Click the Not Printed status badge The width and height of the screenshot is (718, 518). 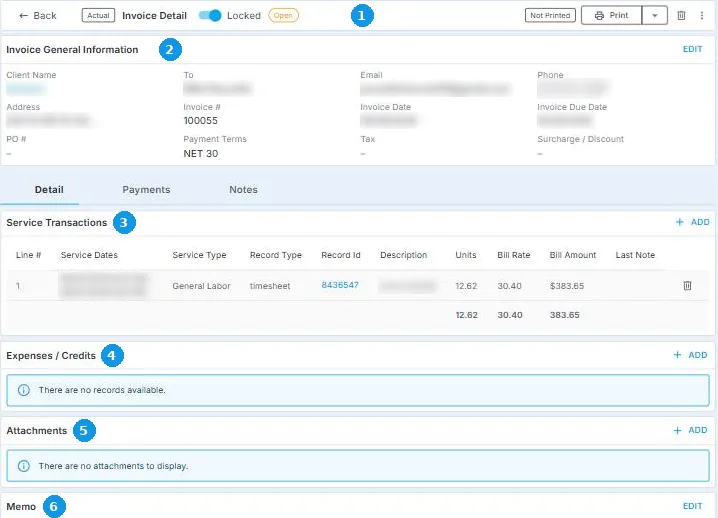(x=550, y=16)
